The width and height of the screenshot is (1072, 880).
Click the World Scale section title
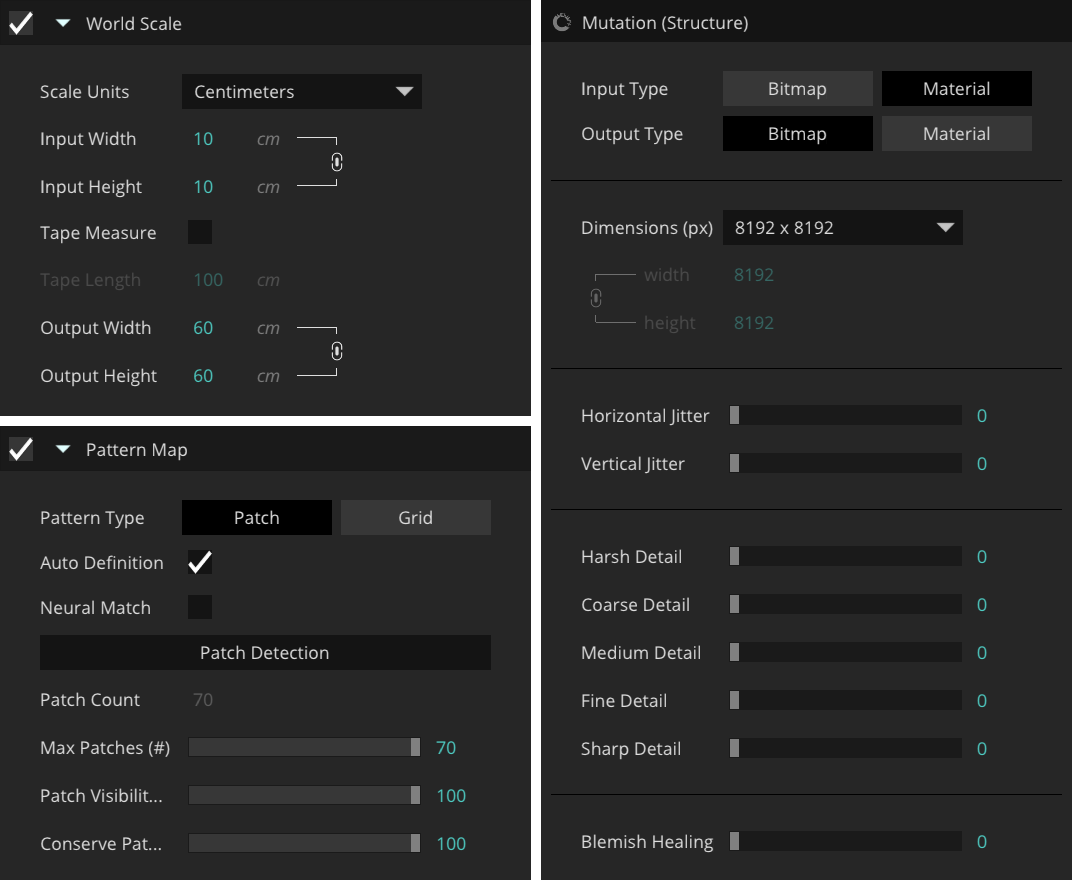[x=134, y=23]
